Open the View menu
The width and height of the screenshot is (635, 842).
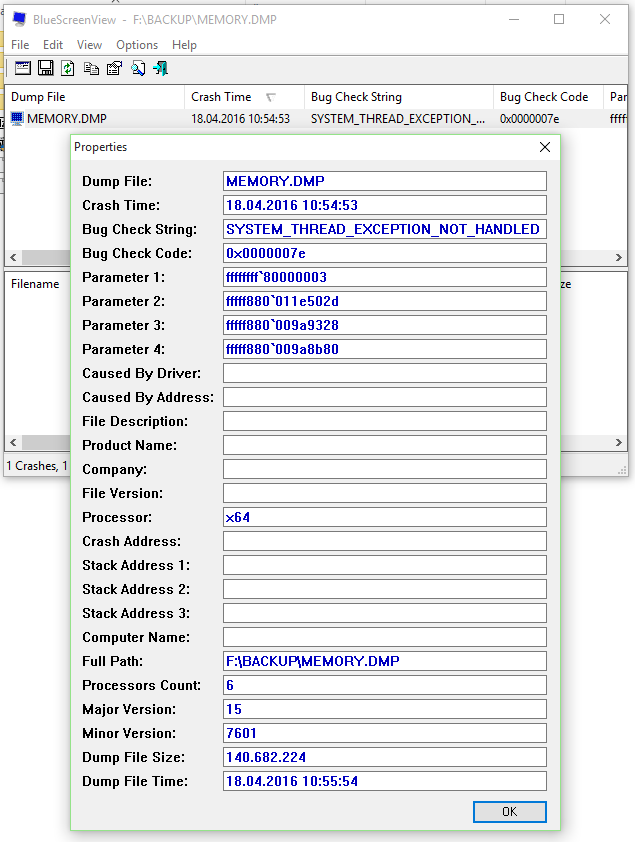[x=89, y=45]
